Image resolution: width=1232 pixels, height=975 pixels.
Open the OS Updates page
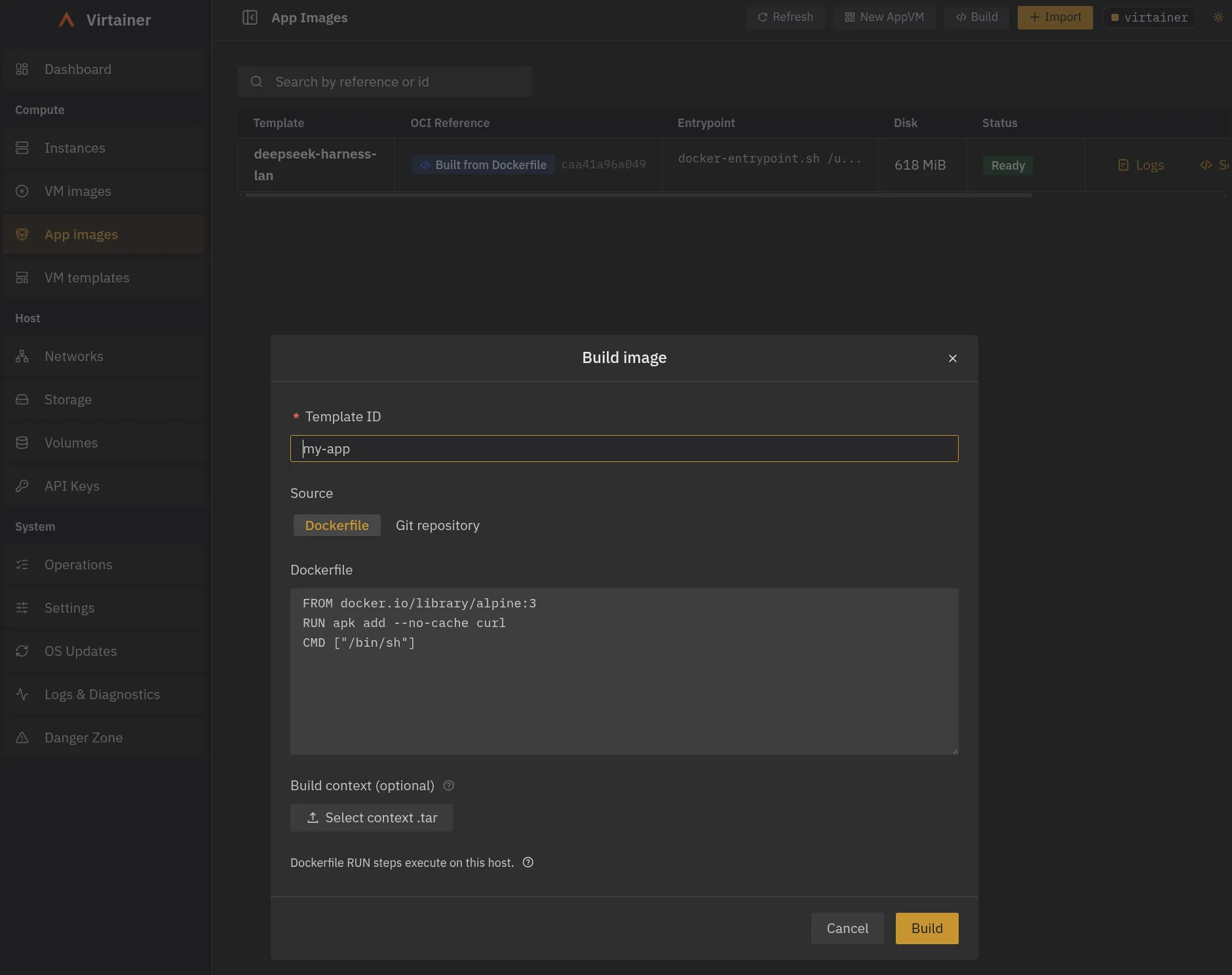pos(104,651)
